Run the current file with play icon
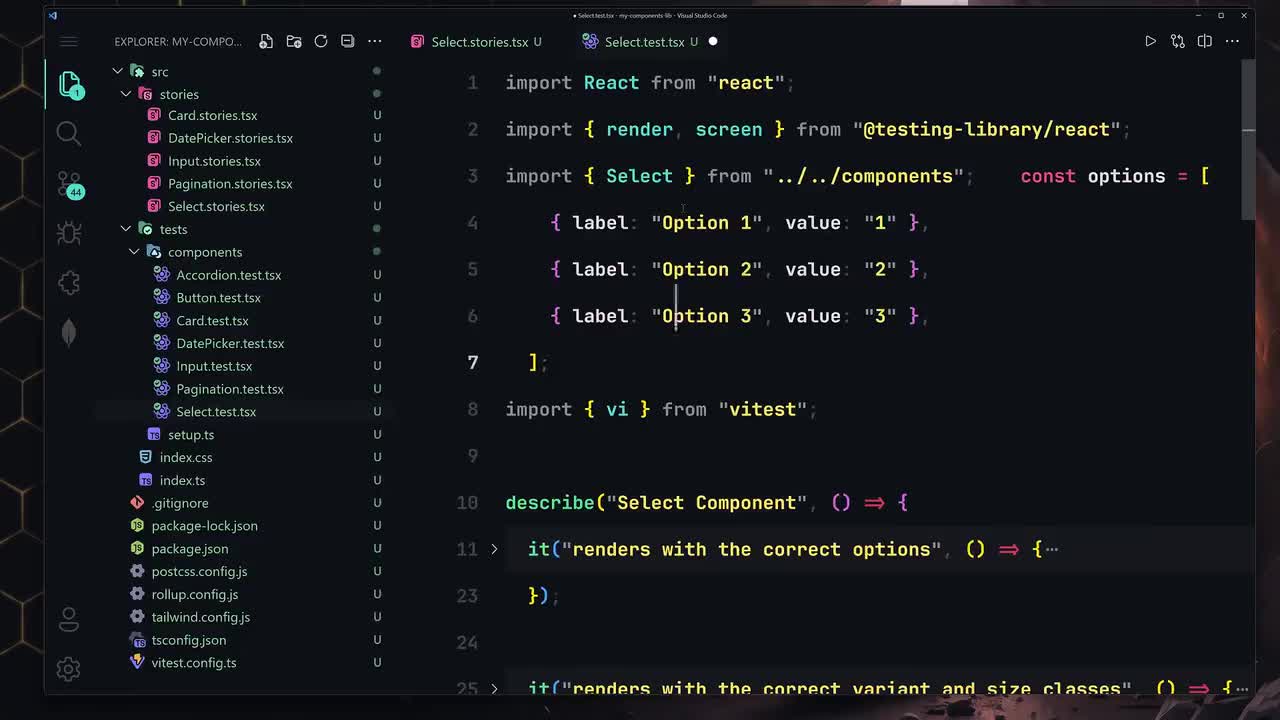 pyautogui.click(x=1150, y=41)
